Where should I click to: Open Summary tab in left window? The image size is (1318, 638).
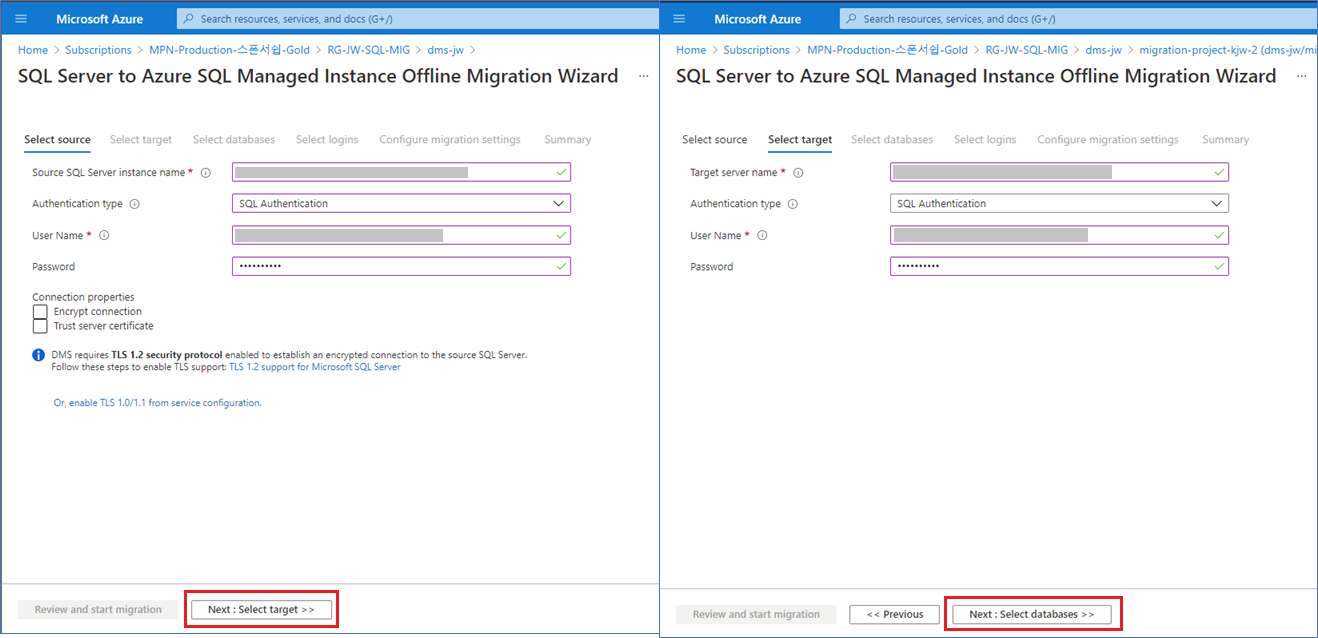click(x=567, y=140)
